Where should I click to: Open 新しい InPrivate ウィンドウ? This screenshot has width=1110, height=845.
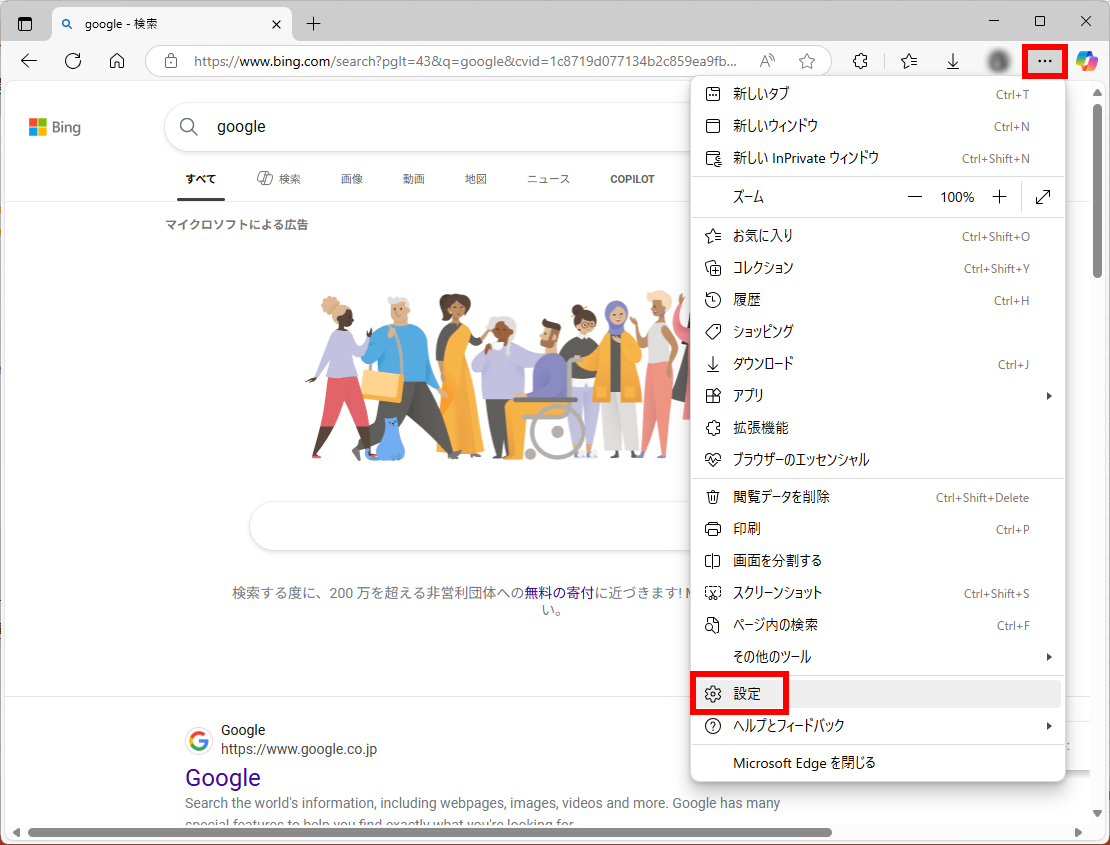pos(878,158)
